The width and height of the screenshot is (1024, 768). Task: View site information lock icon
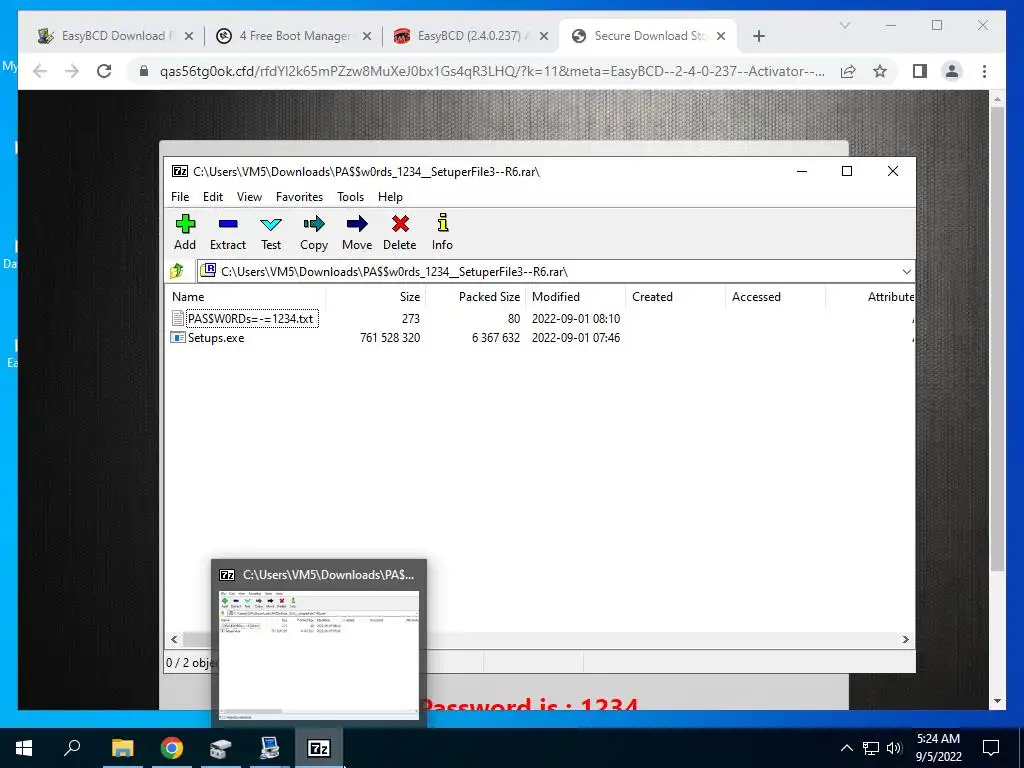point(144,71)
